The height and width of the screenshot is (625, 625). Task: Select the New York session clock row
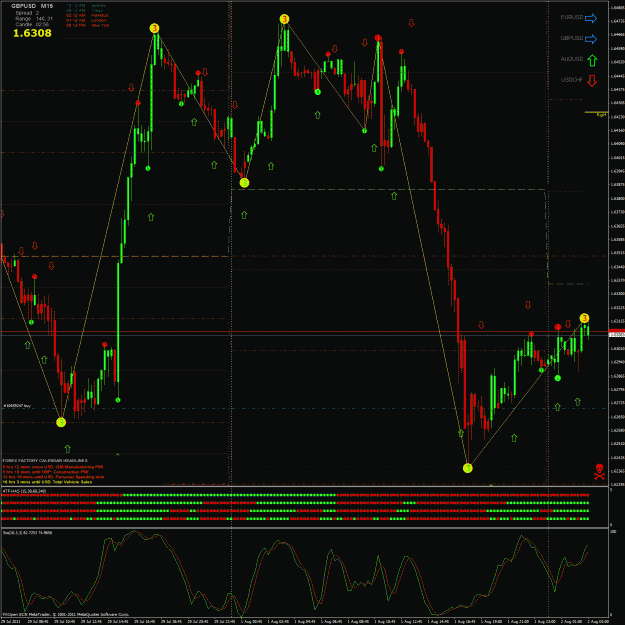pyautogui.click(x=87, y=25)
